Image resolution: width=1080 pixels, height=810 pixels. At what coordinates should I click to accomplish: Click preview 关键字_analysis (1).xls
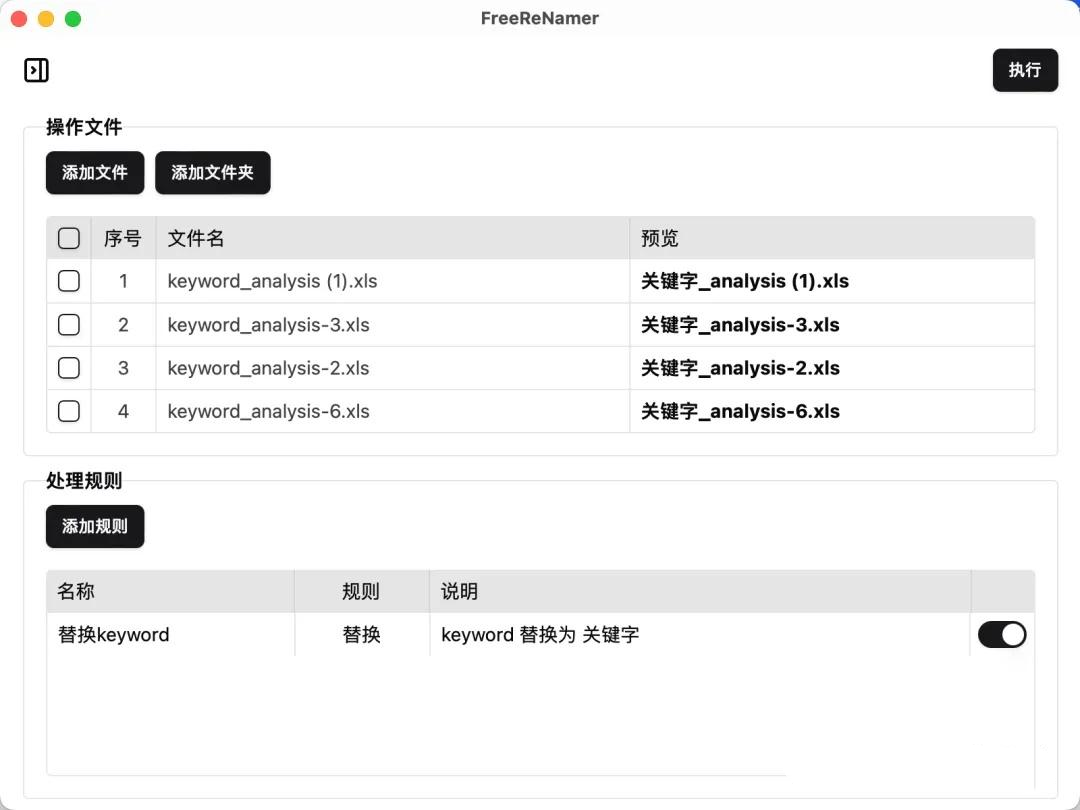(745, 281)
